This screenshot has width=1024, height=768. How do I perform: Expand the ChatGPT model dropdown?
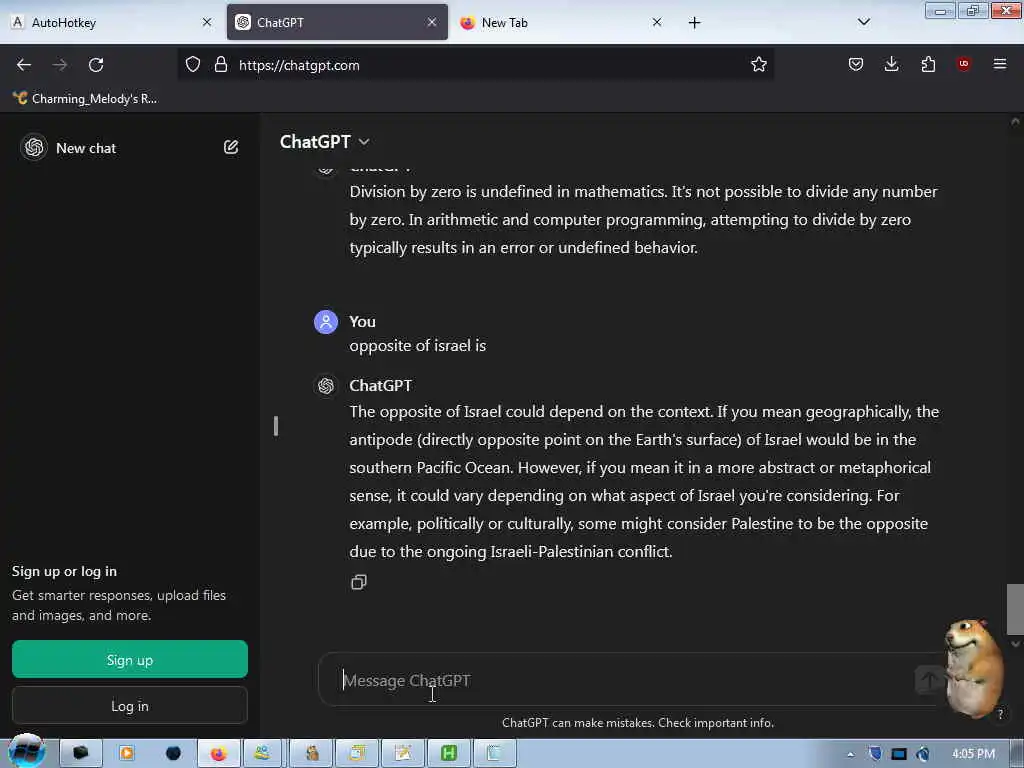coord(325,142)
